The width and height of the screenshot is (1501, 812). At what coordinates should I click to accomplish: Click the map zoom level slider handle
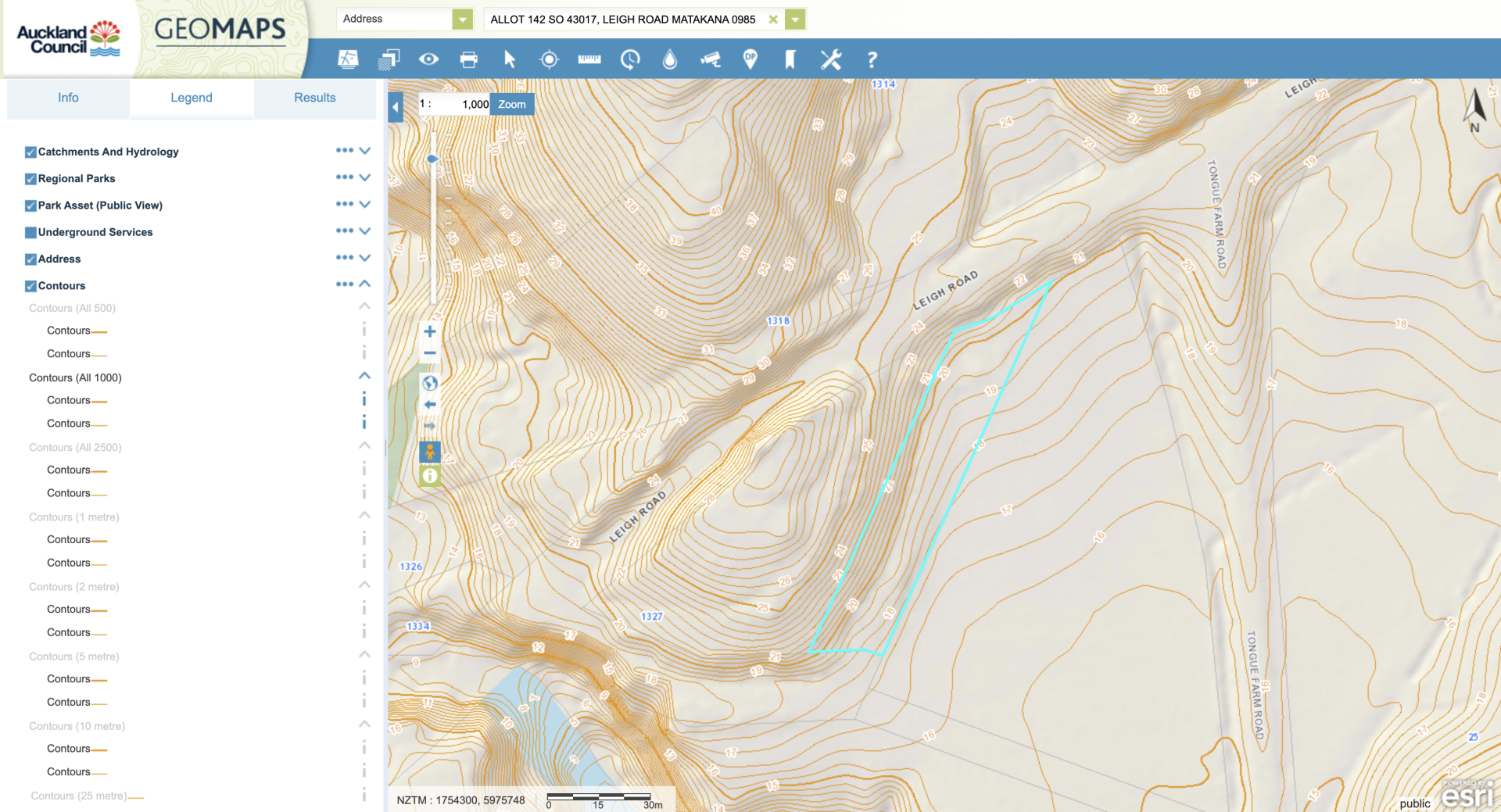432,159
